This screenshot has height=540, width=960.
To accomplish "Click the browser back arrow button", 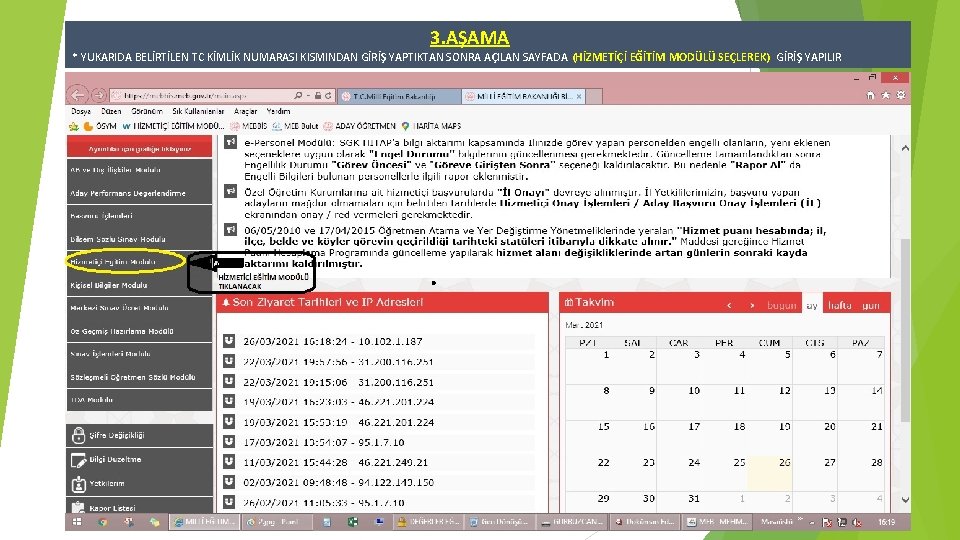I will pos(78,96).
